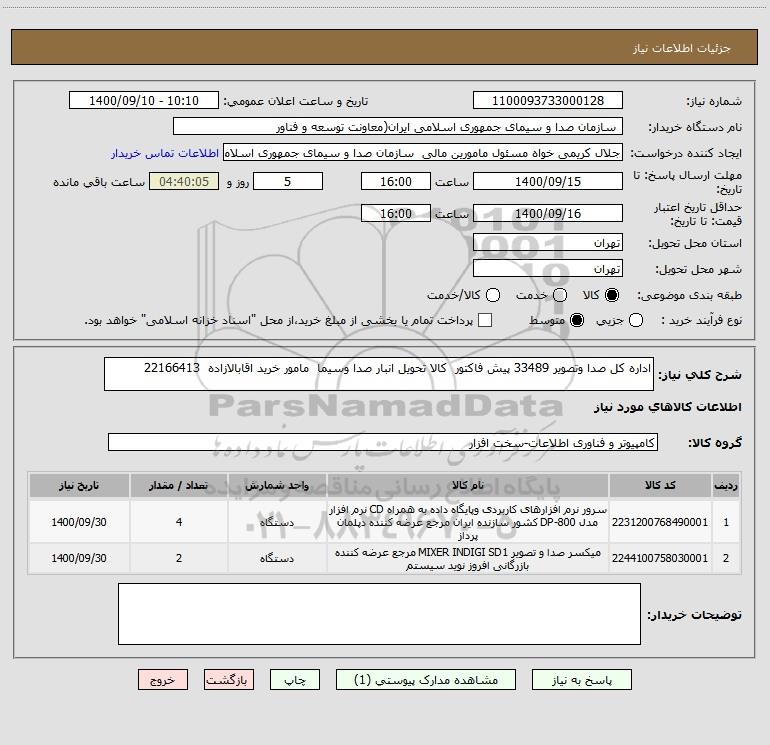Select the کالا radio button

click(x=612, y=295)
